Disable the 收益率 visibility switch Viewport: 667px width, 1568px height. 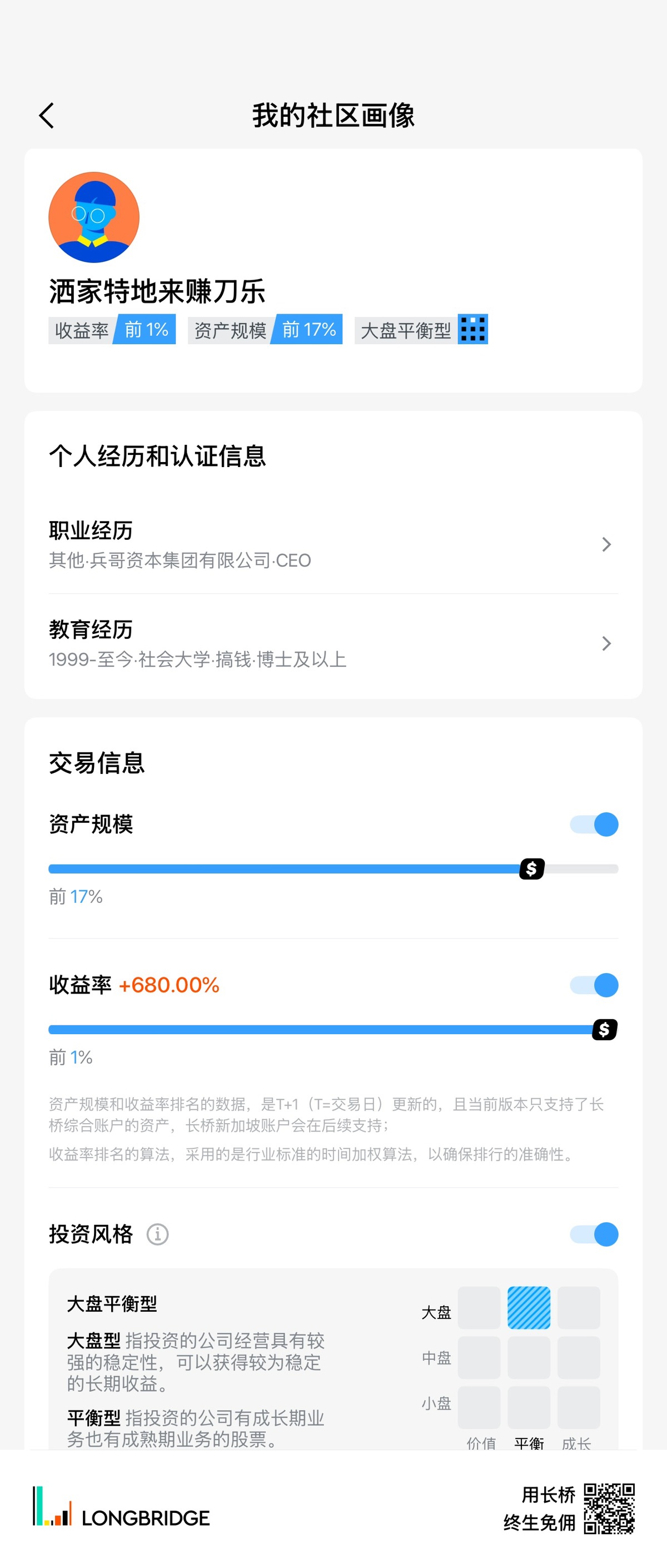(x=594, y=985)
